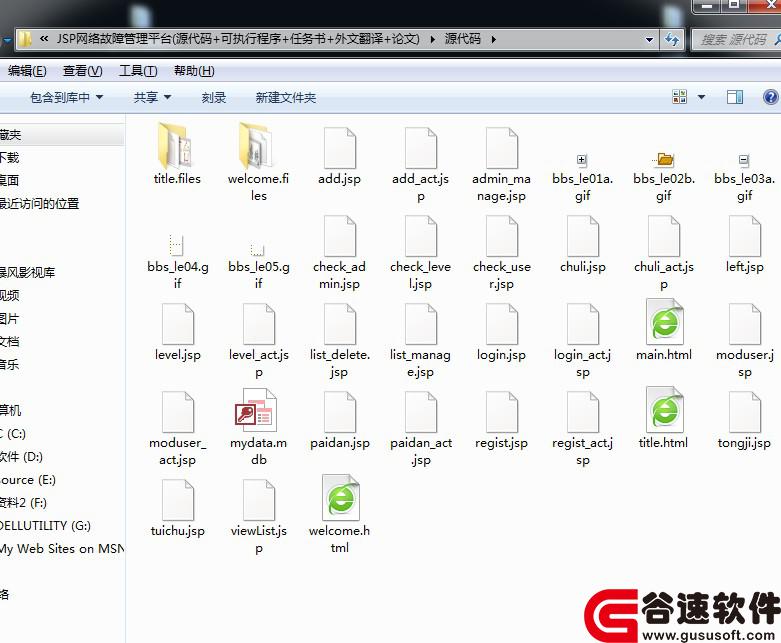Select regist_act.jsp file

pyautogui.click(x=583, y=429)
